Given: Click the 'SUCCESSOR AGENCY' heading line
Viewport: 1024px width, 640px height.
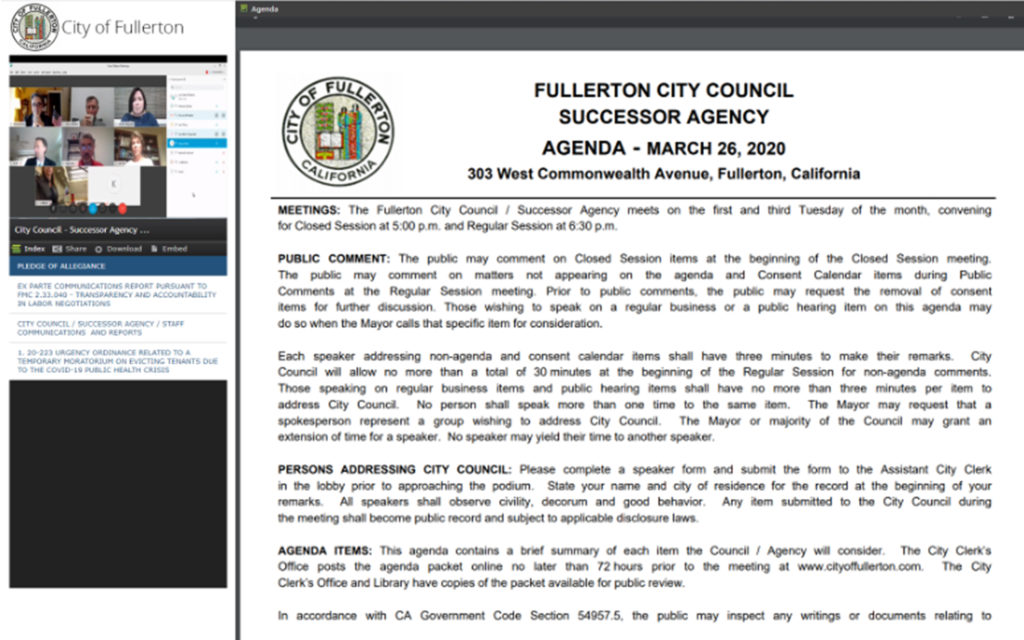Looking at the screenshot, I should 664,117.
